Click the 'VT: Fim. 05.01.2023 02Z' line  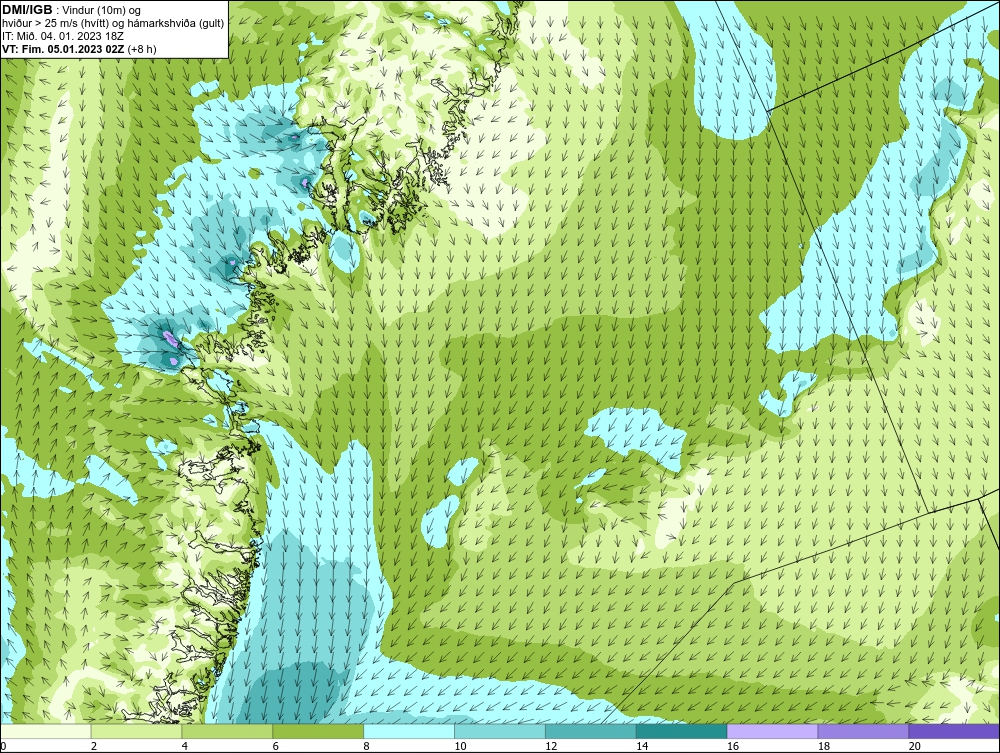point(64,48)
